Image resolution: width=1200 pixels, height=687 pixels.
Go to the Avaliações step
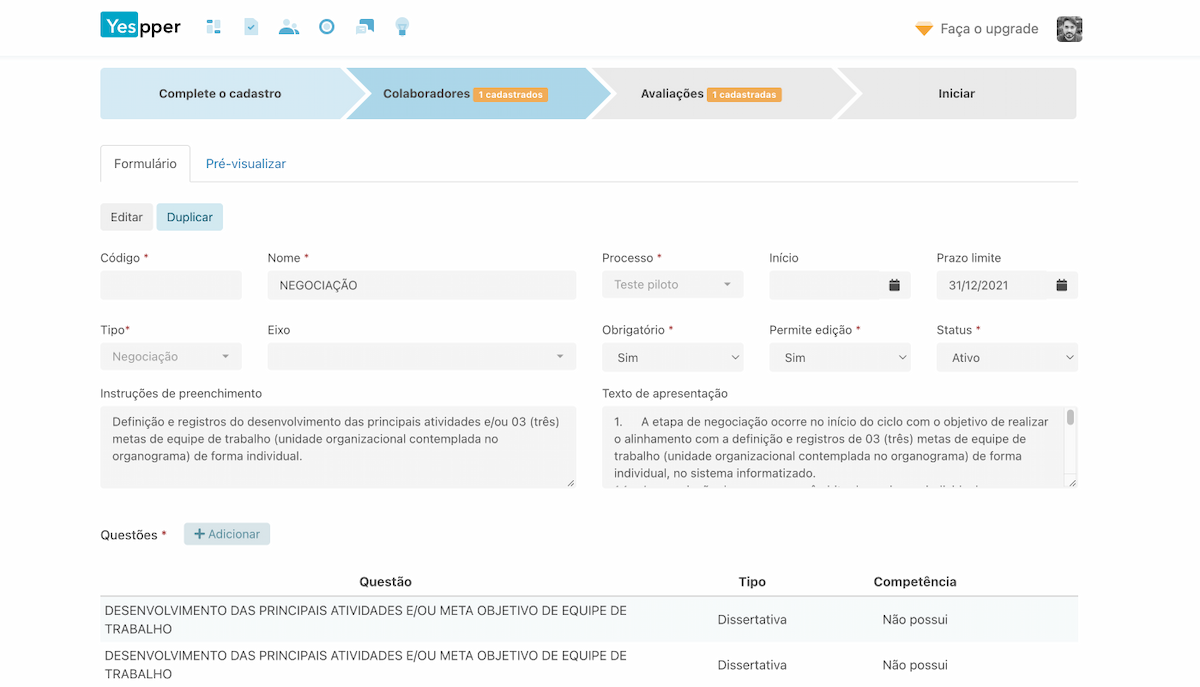710,94
